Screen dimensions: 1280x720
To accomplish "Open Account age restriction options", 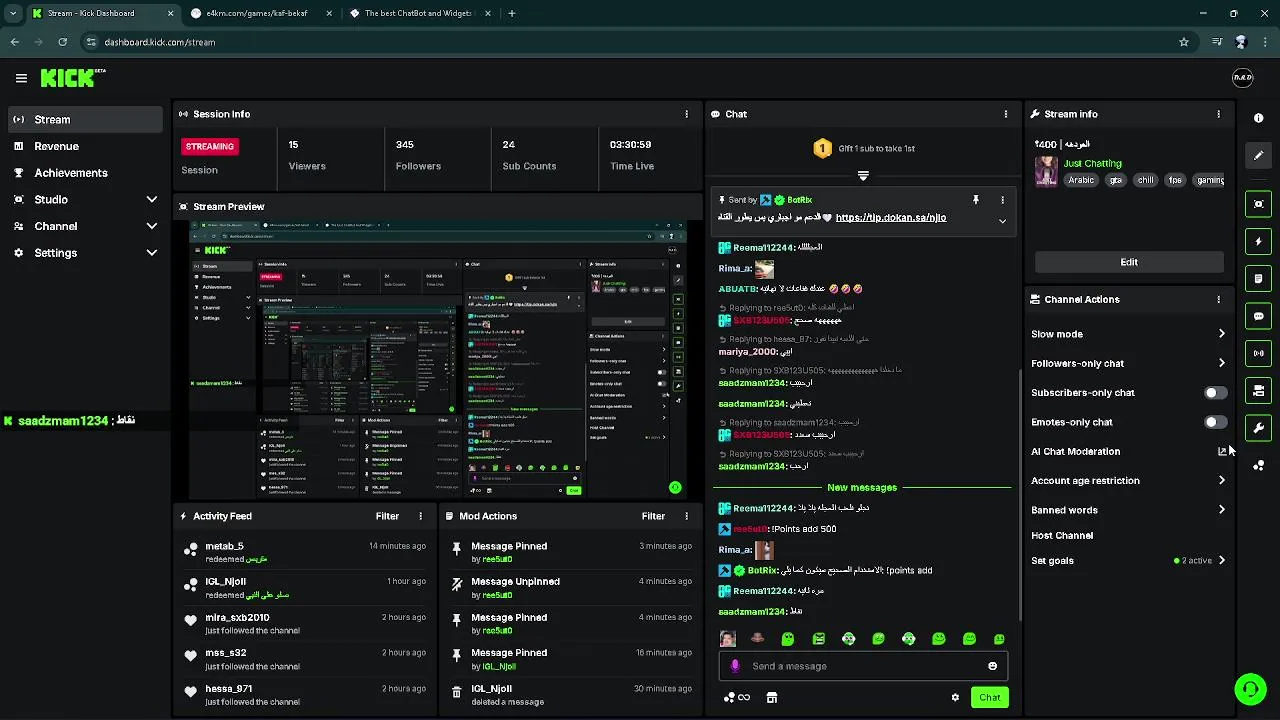I will pyautogui.click(x=1221, y=481).
